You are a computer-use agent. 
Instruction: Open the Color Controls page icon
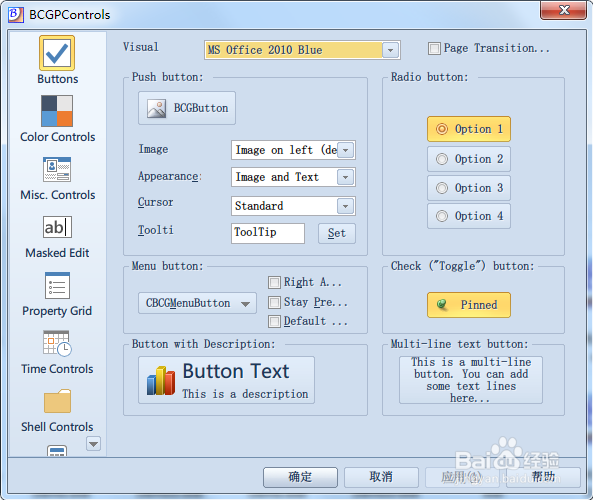(x=57, y=111)
